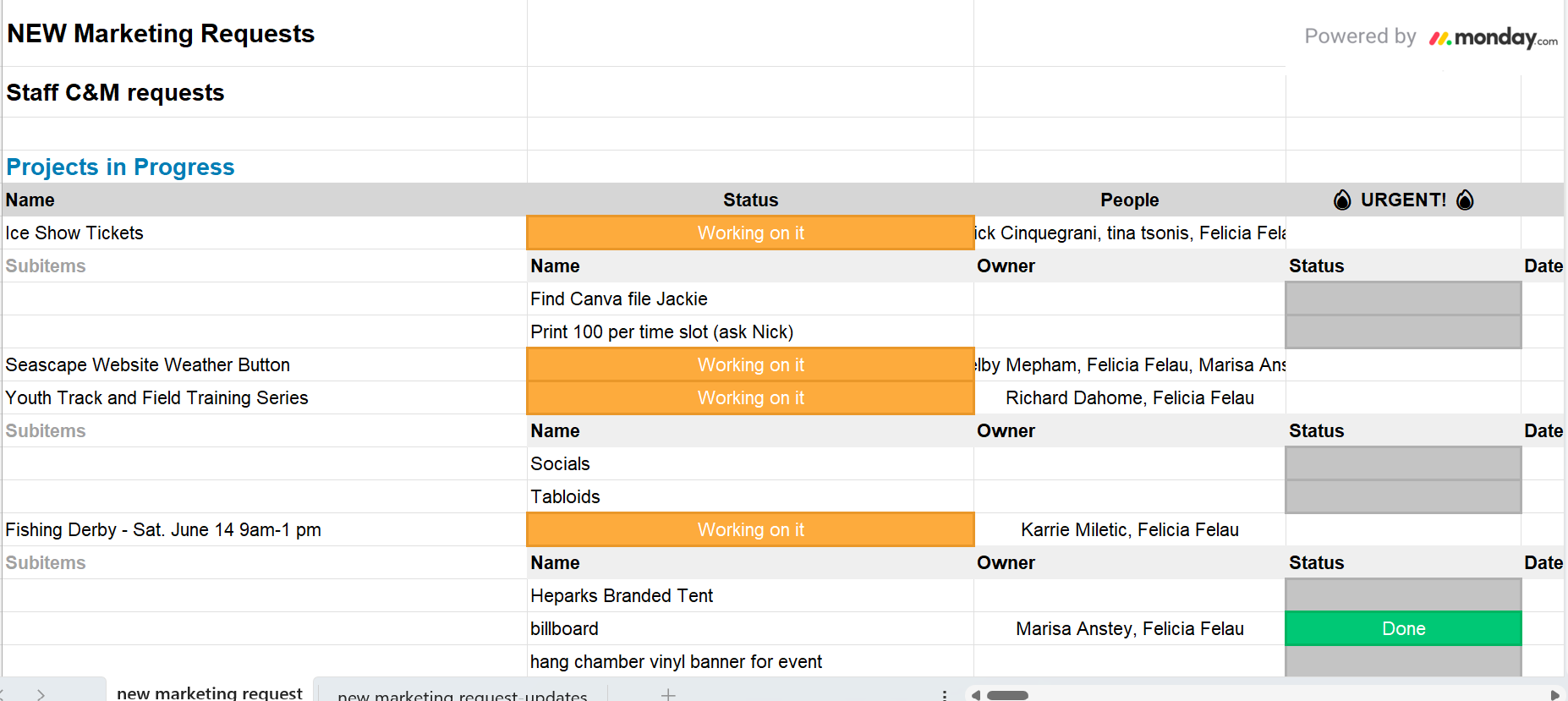The height and width of the screenshot is (701, 1568).
Task: Select Find Canva file Jackie subitem
Action: click(x=750, y=298)
